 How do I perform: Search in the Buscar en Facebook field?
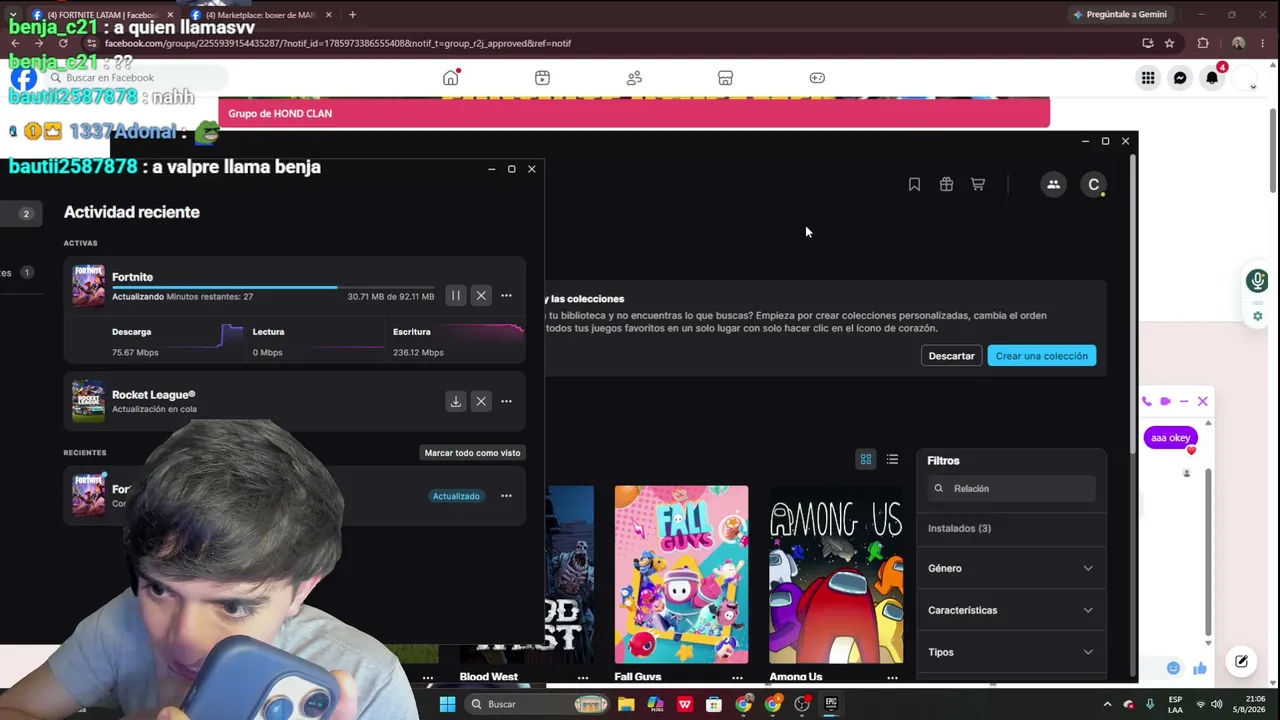136,78
